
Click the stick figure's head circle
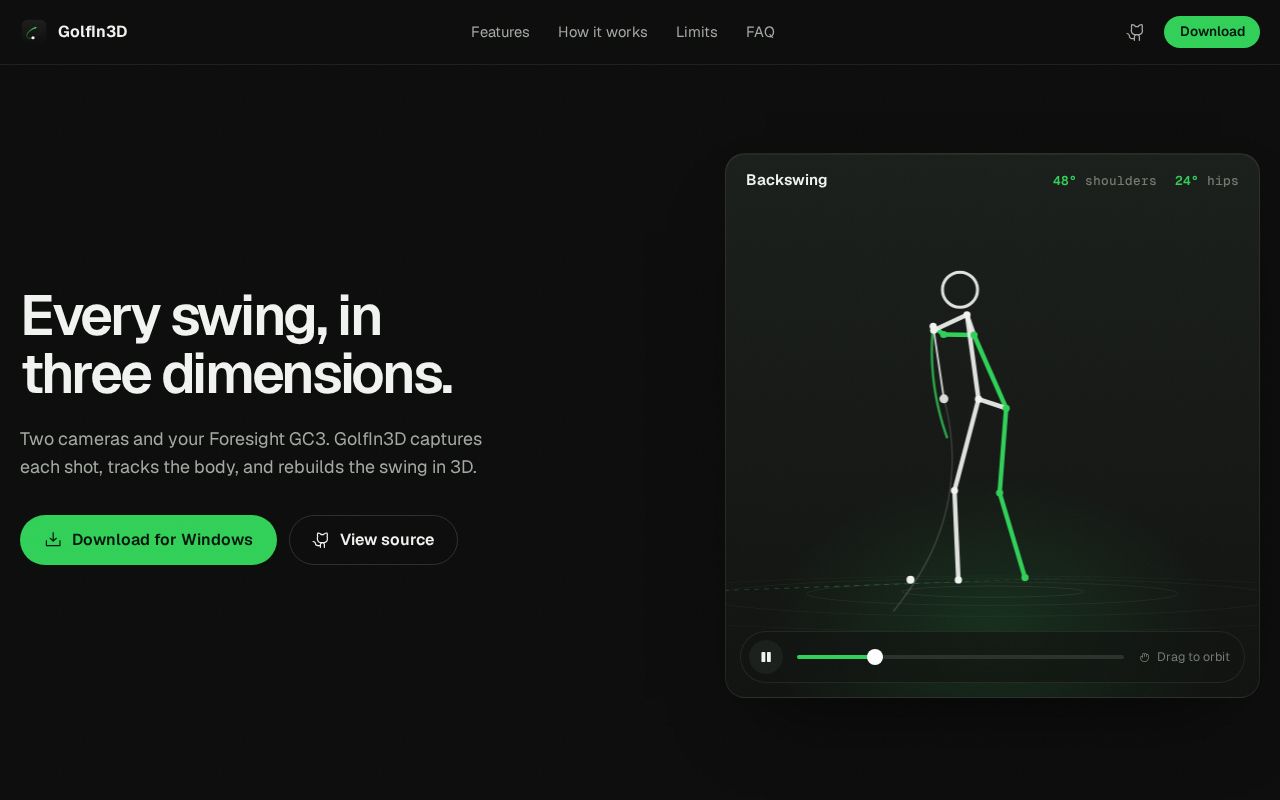[x=960, y=290]
